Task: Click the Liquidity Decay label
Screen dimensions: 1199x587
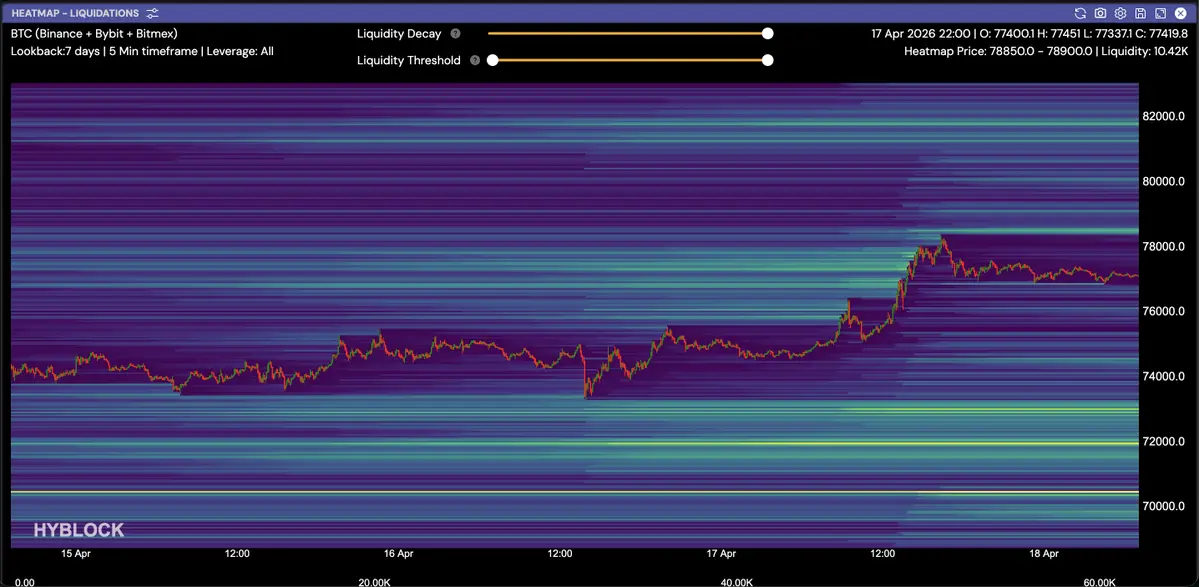Action: point(399,34)
